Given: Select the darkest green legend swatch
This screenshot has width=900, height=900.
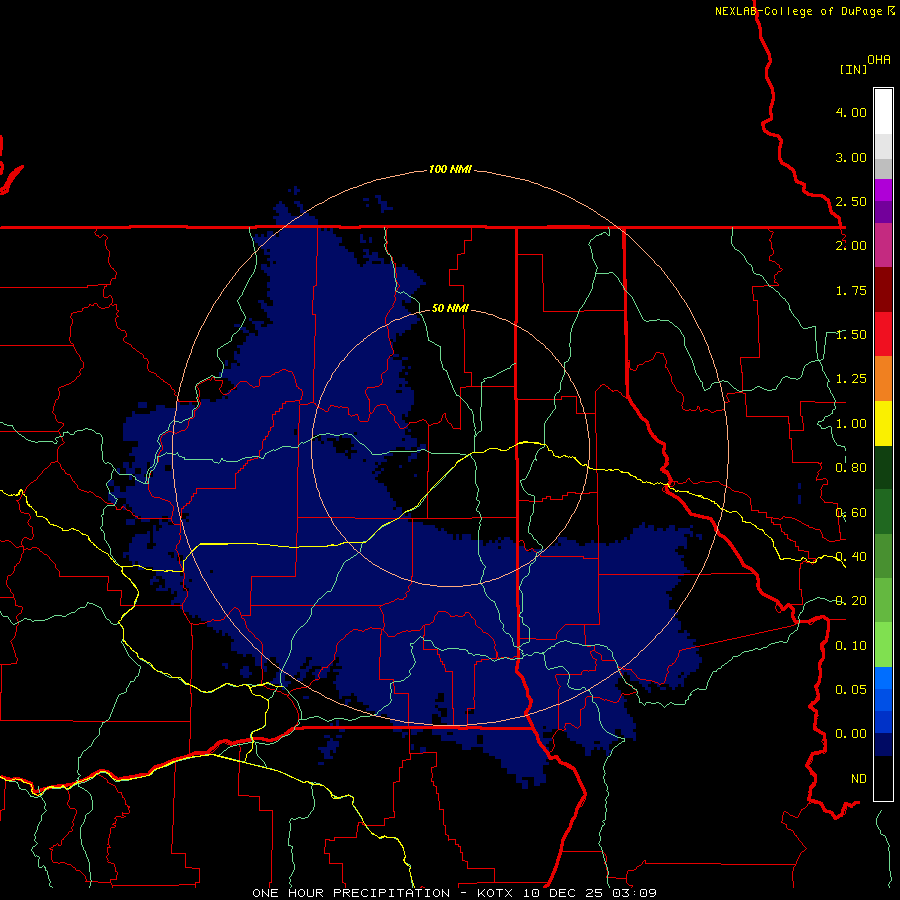Looking at the screenshot, I should click(883, 467).
